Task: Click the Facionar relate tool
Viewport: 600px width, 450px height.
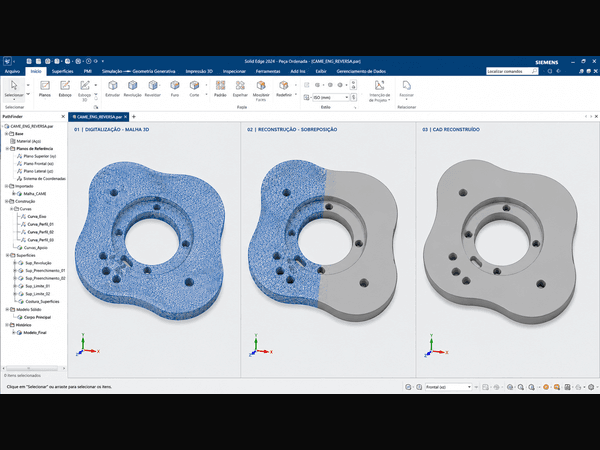Action: tap(406, 88)
